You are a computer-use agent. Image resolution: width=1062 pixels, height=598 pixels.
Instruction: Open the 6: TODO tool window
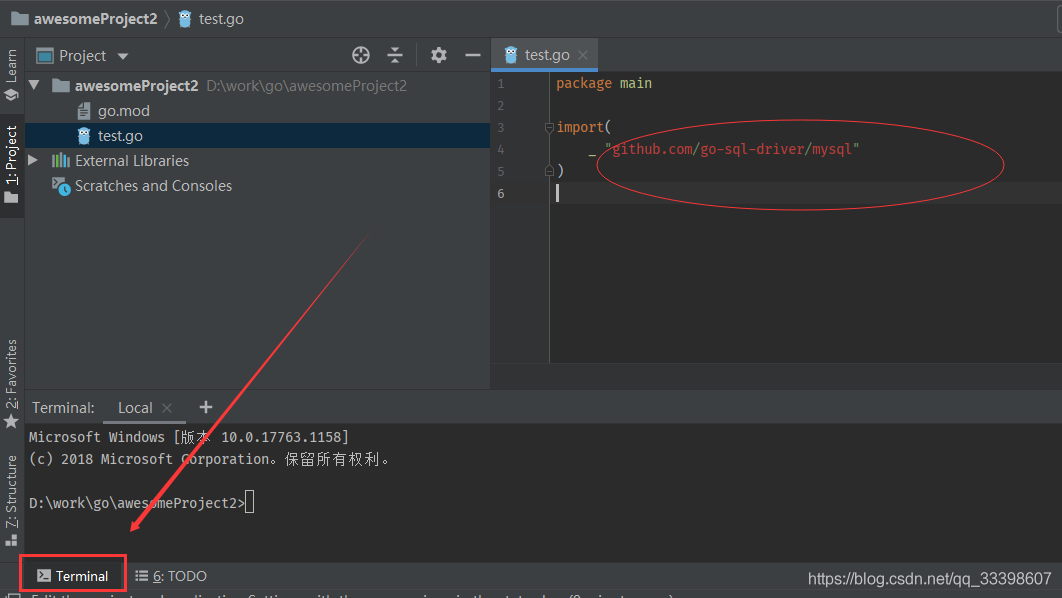[171, 576]
